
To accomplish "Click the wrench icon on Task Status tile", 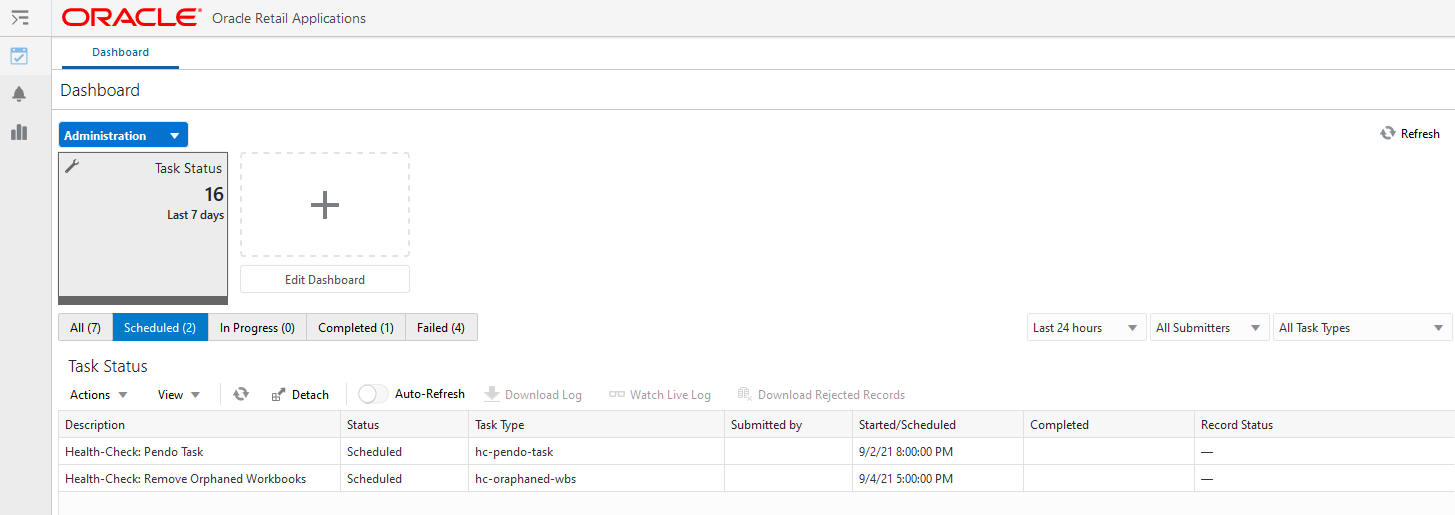I will pyautogui.click(x=72, y=166).
